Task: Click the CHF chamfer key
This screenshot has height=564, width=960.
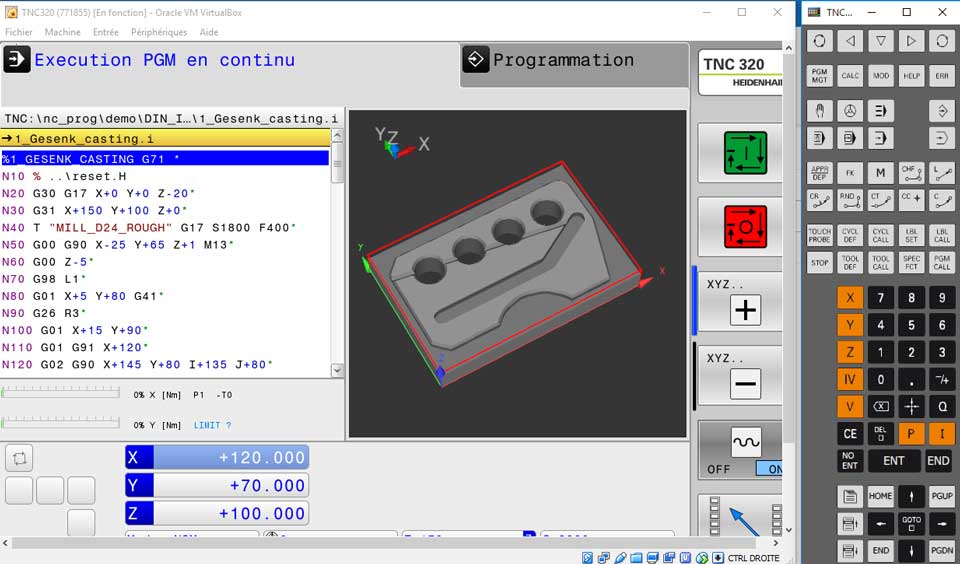Action: pyautogui.click(x=911, y=173)
